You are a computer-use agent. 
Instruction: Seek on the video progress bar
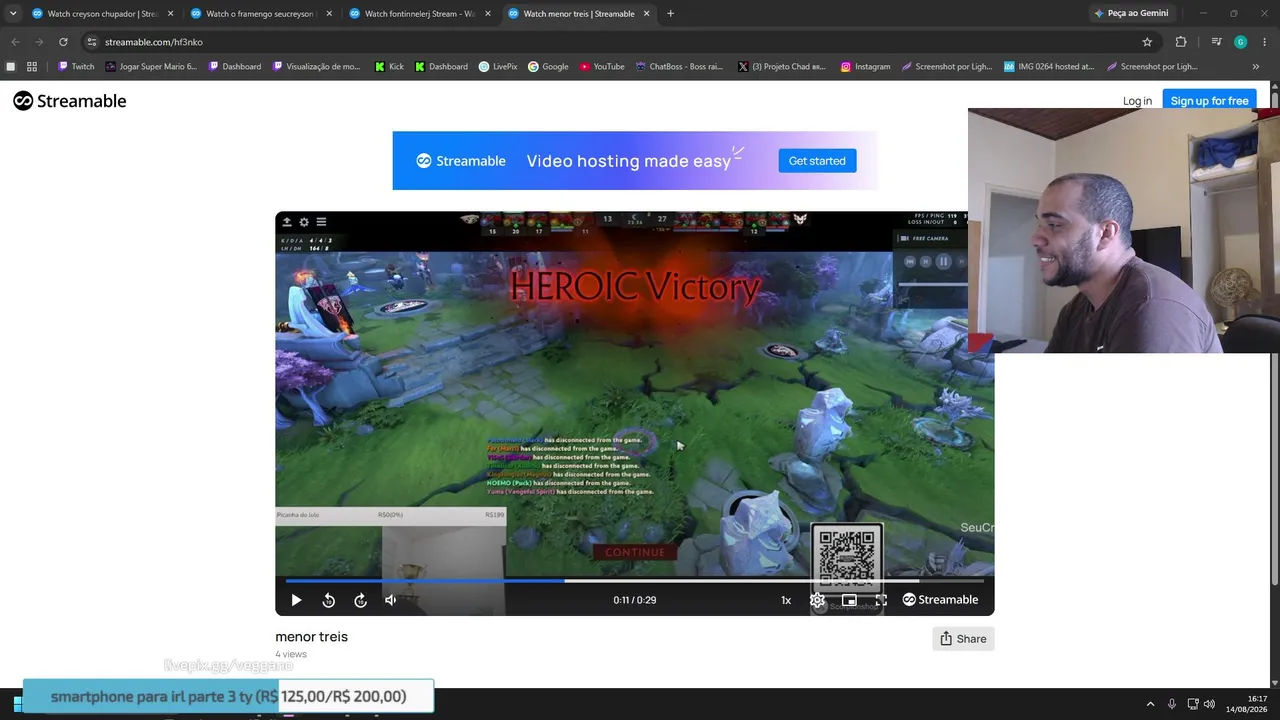pos(634,580)
